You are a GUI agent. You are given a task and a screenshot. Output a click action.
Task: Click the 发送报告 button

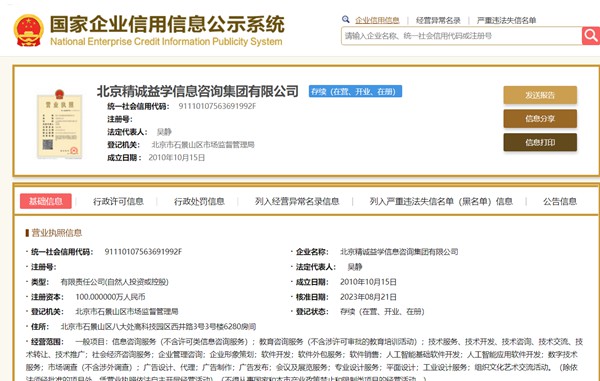(x=540, y=95)
